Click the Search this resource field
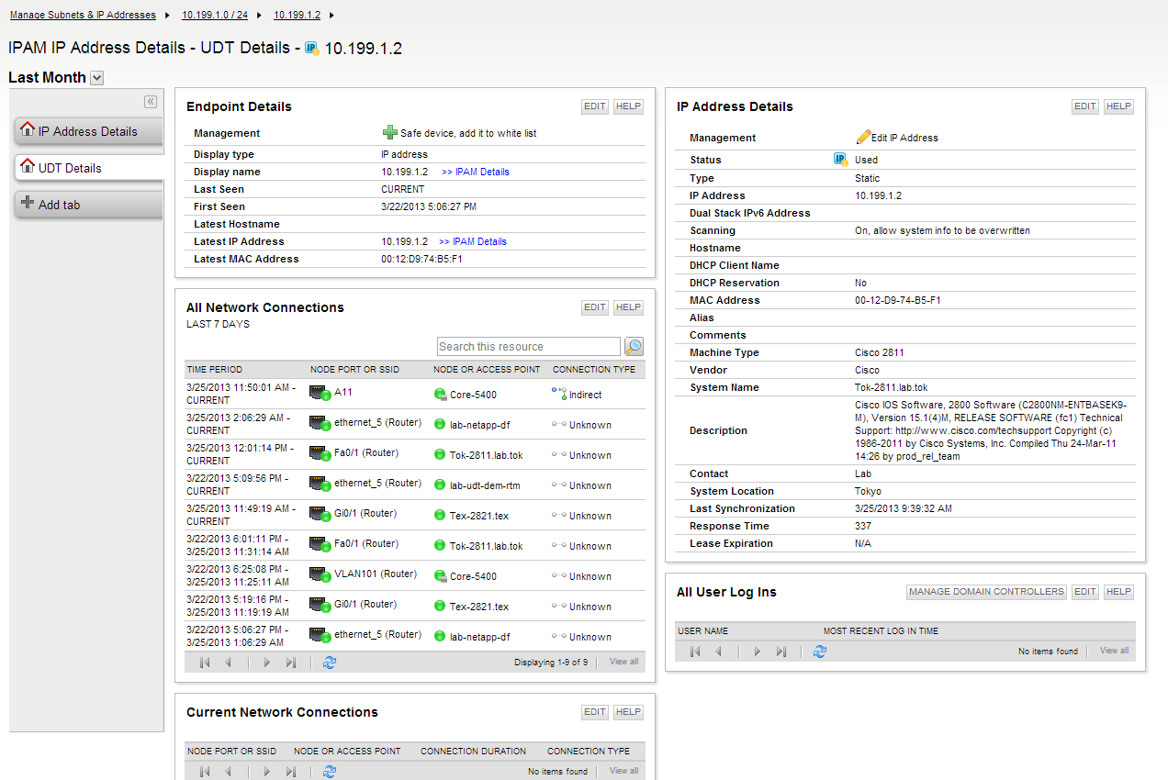 coord(528,346)
